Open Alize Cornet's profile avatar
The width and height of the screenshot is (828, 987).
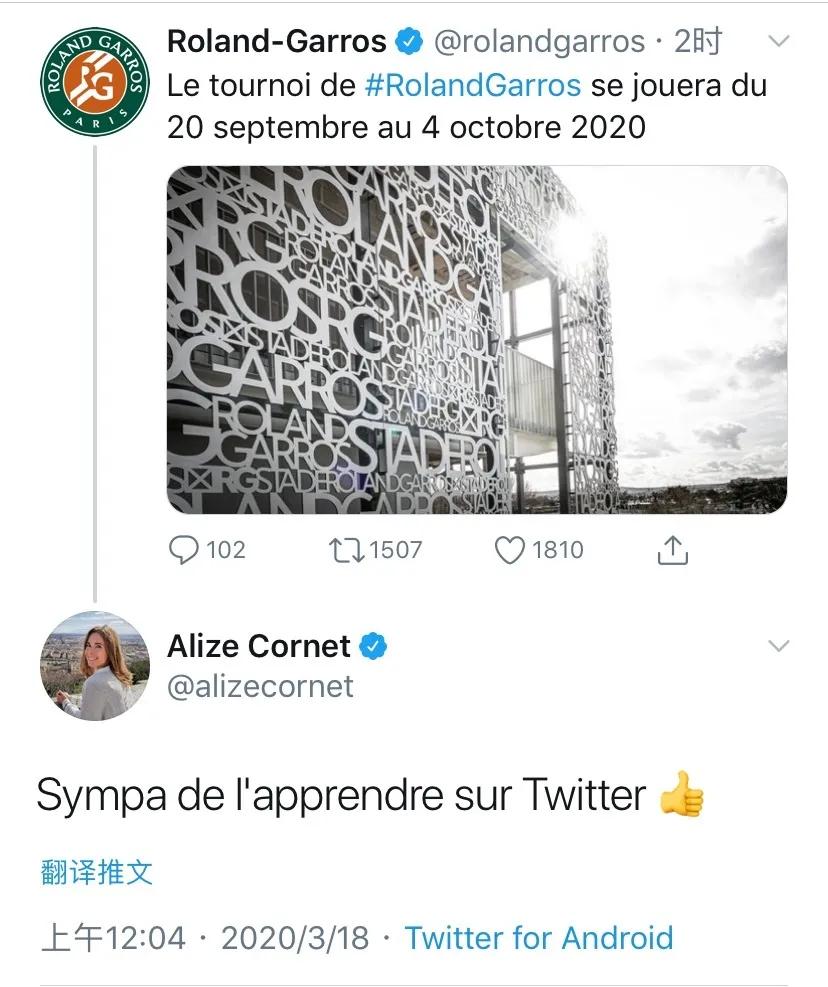pyautogui.click(x=94, y=665)
